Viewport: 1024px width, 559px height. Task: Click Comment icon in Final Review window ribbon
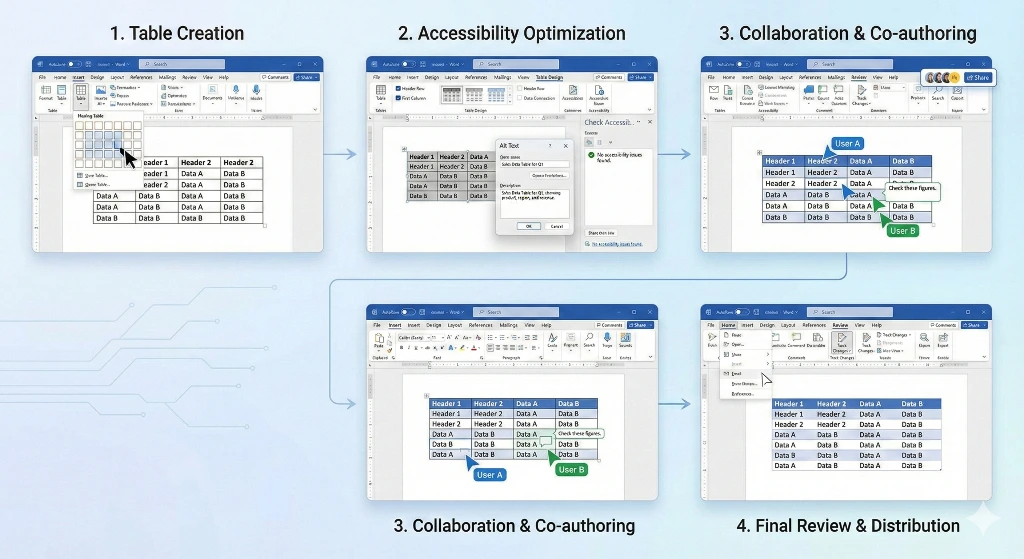(x=796, y=336)
